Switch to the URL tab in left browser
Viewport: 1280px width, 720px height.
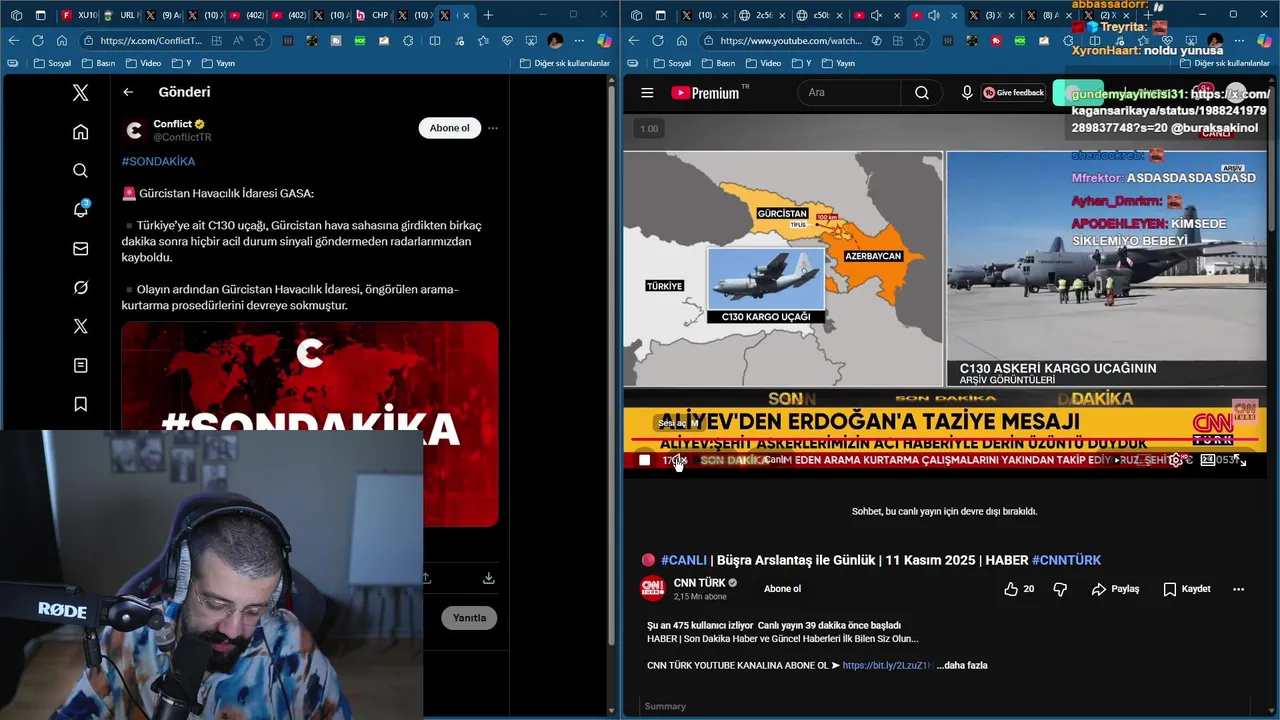120,15
